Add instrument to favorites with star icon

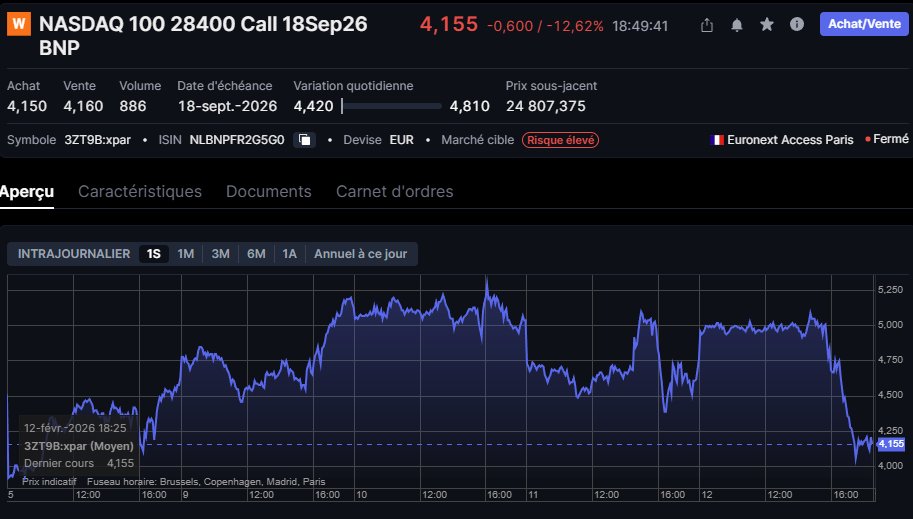click(767, 24)
